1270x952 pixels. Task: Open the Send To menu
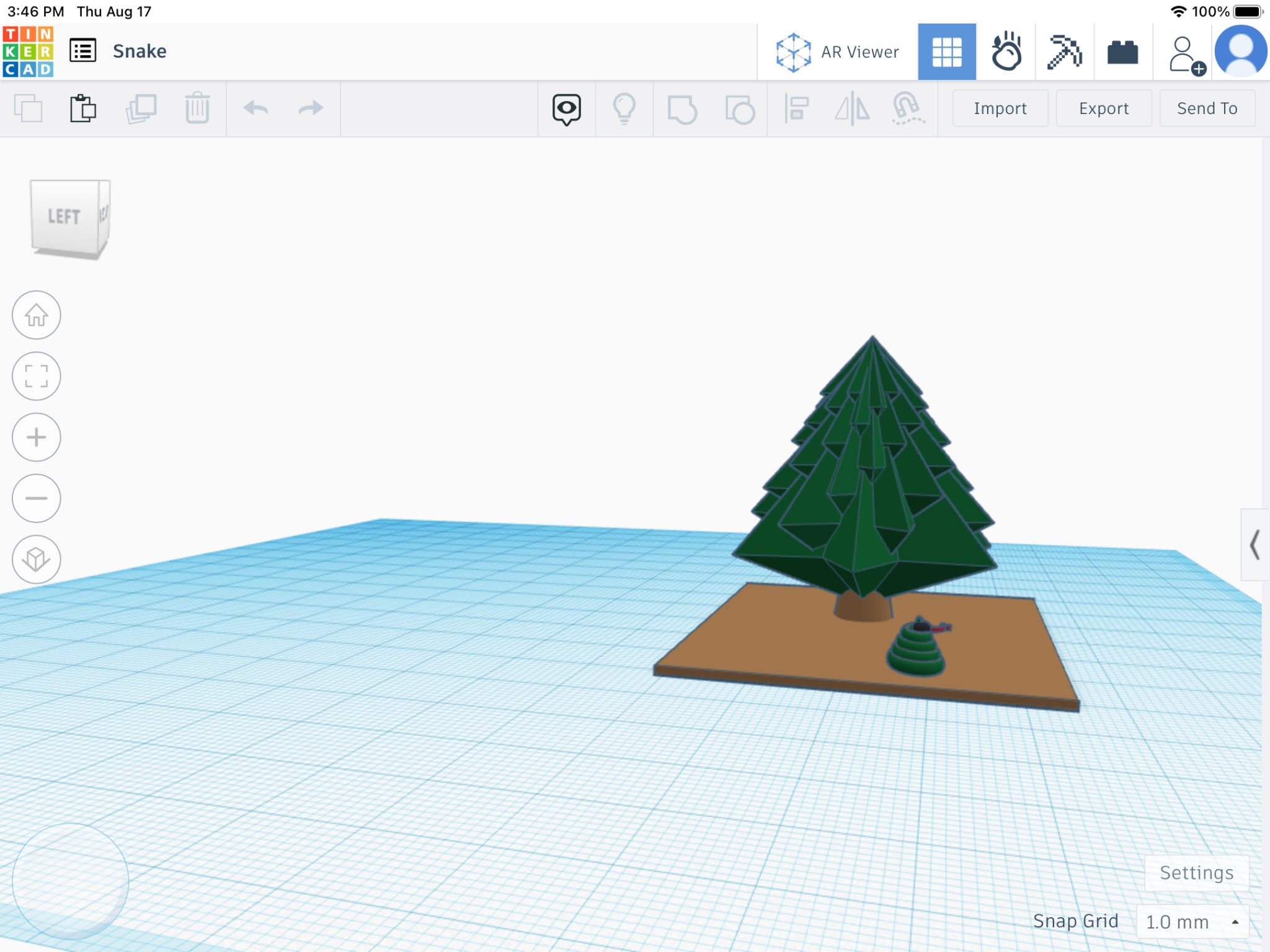pos(1206,108)
